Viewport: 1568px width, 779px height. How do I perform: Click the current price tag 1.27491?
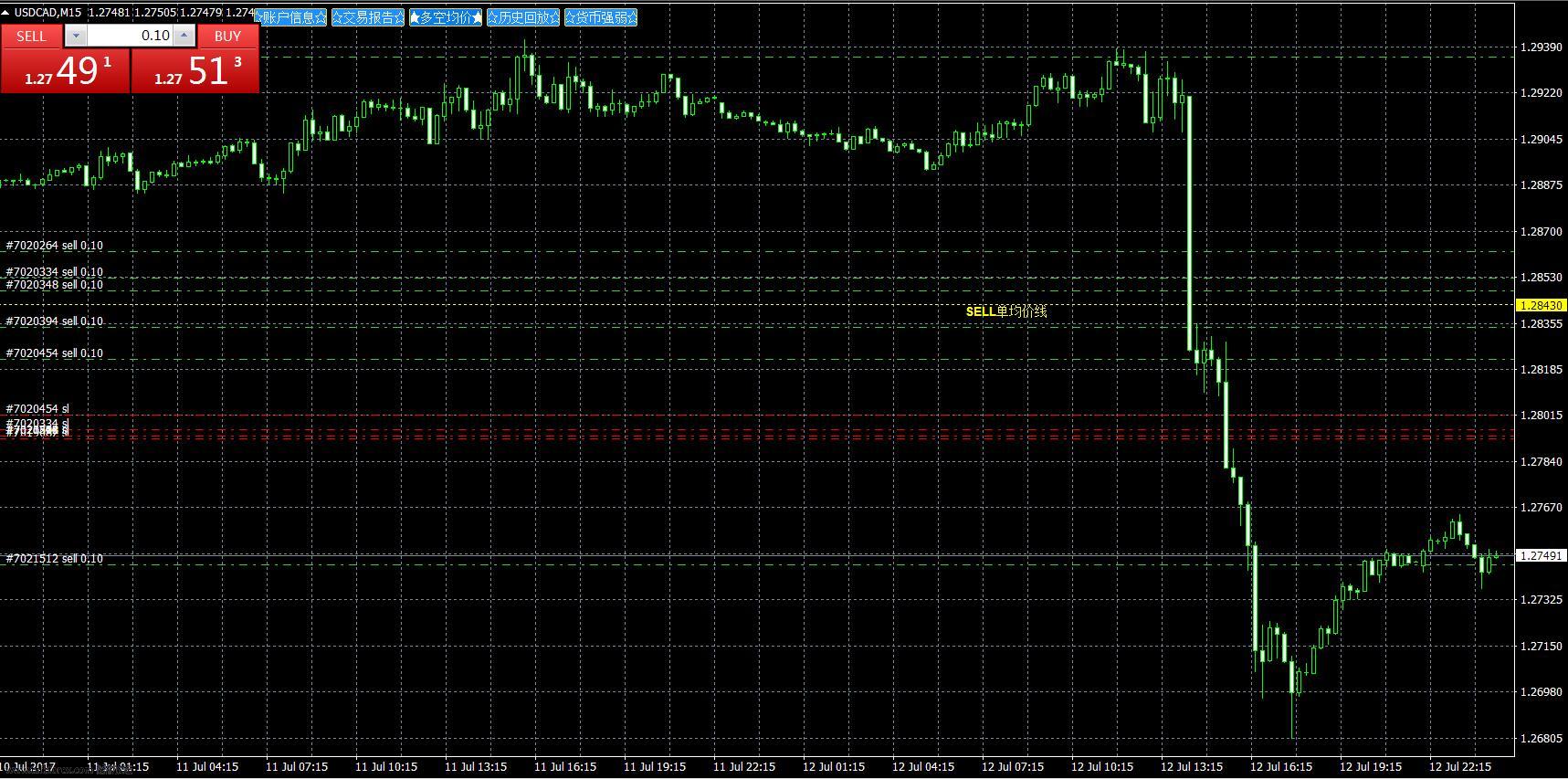coord(1541,555)
